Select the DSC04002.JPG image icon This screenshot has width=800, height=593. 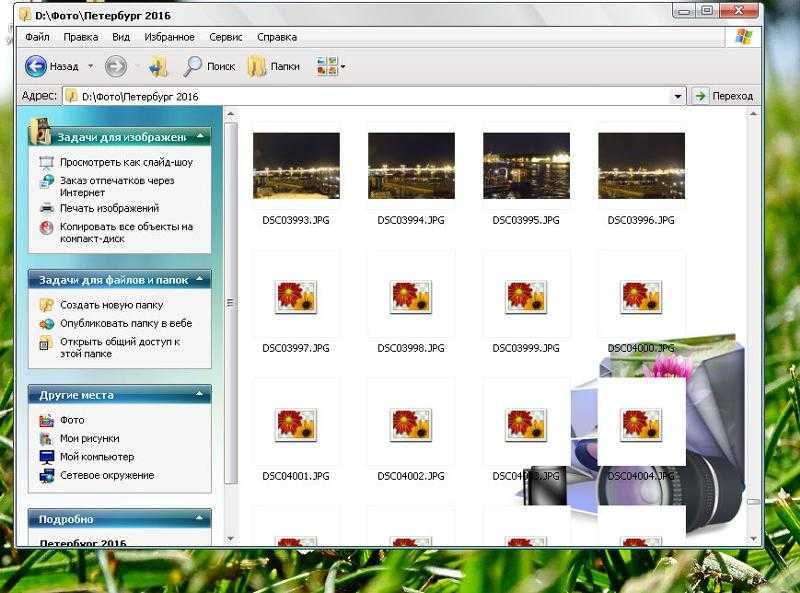click(x=411, y=424)
